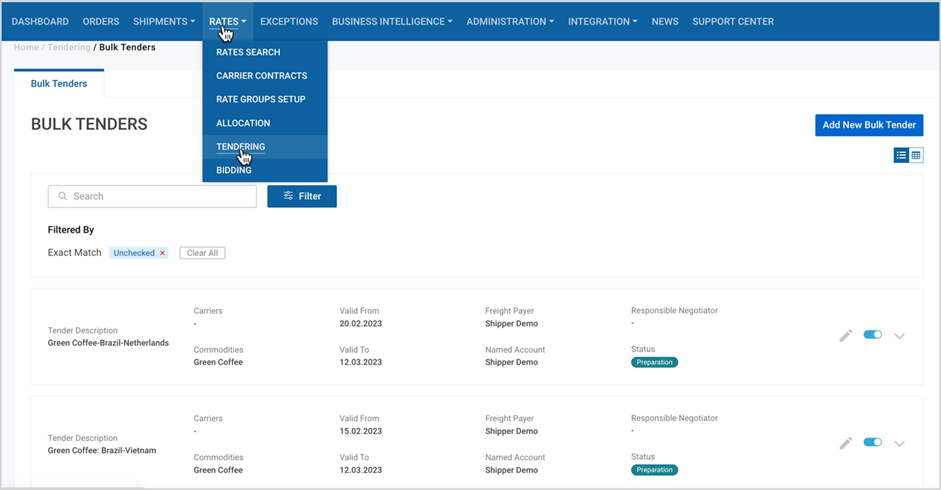Open the Shipments dropdown menu
The width and height of the screenshot is (941, 490).
[x=164, y=22]
